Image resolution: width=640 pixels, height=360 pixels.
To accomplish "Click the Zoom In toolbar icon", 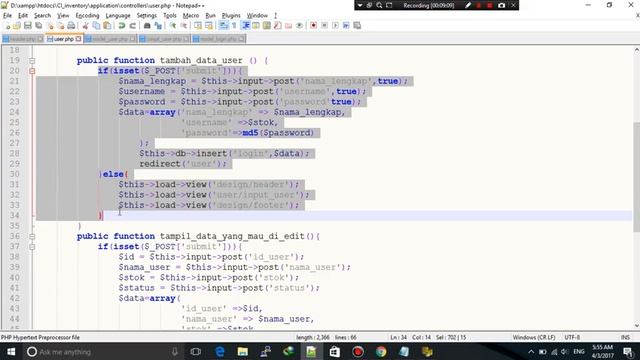I will [x=173, y=26].
